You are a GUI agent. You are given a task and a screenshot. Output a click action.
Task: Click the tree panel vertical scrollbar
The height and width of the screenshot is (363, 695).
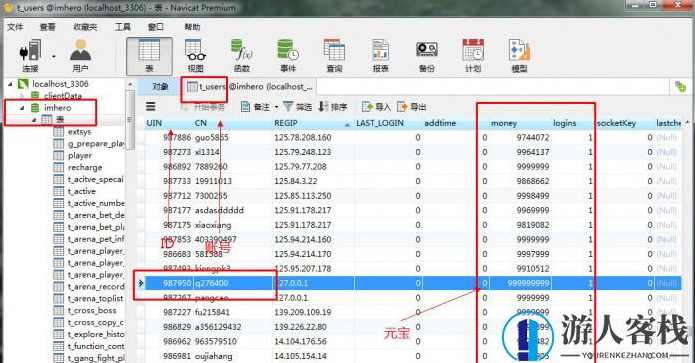pyautogui.click(x=130, y=121)
